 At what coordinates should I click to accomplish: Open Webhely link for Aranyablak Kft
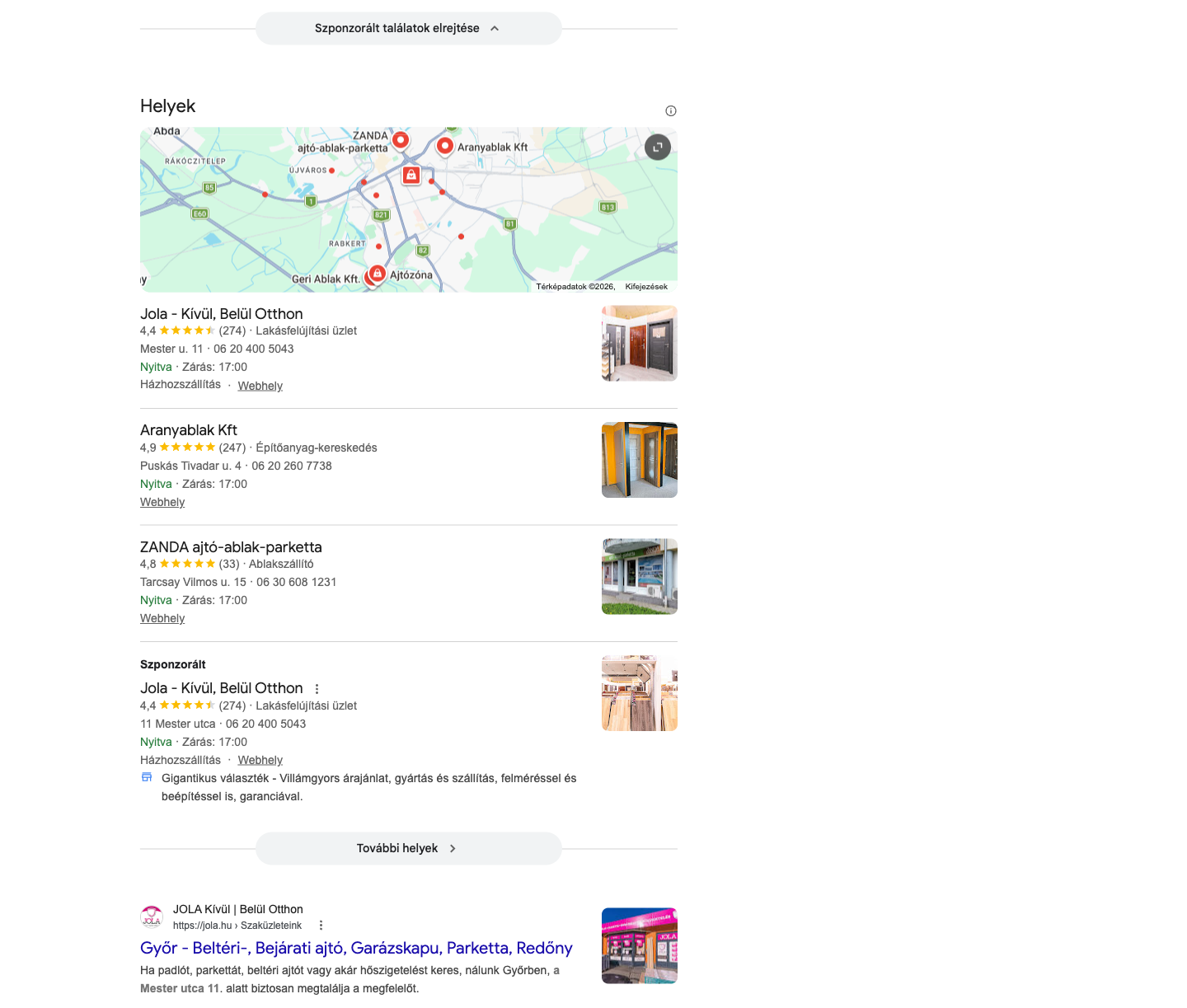click(x=162, y=502)
